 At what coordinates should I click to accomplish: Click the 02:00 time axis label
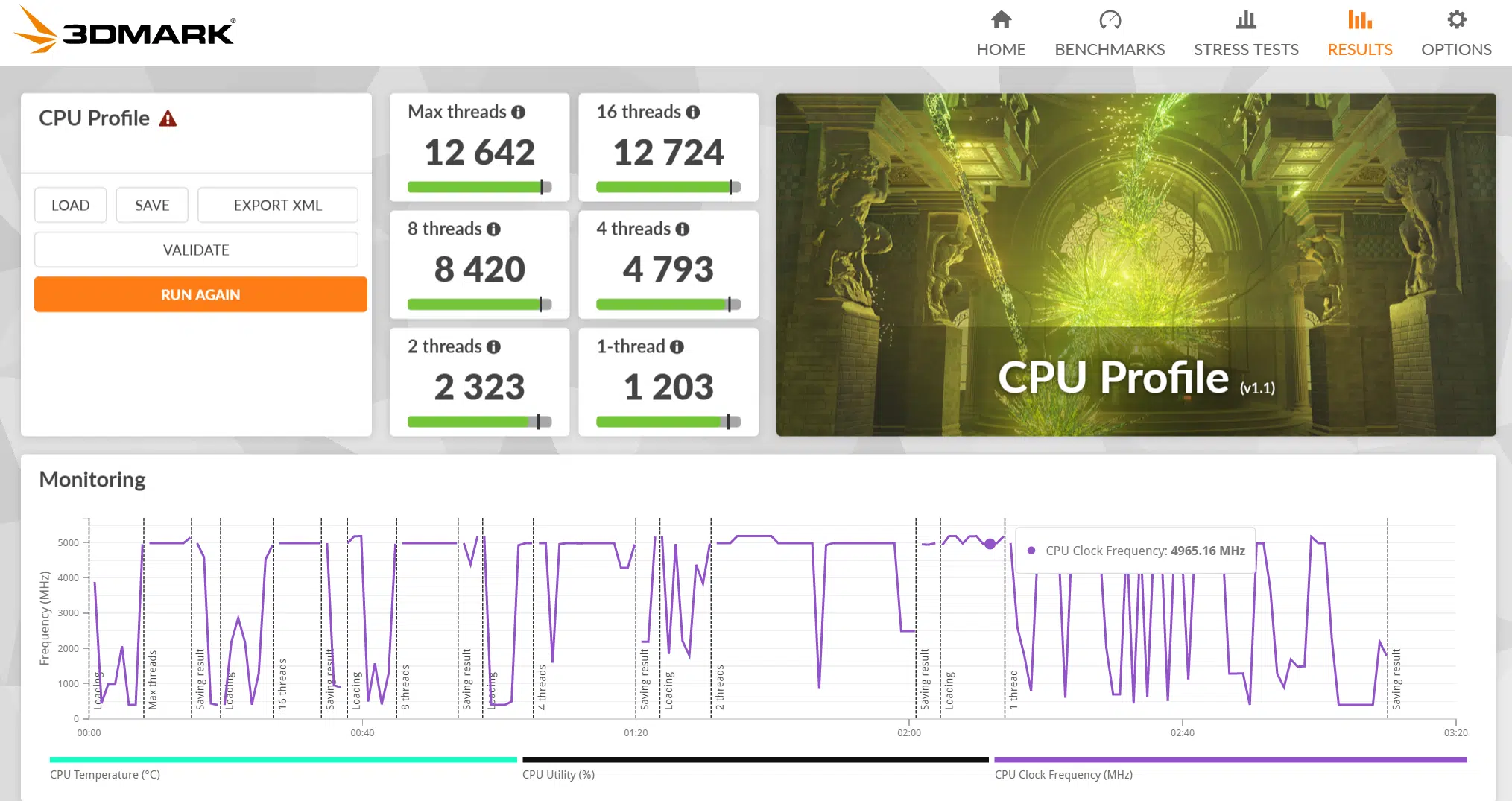click(x=909, y=733)
